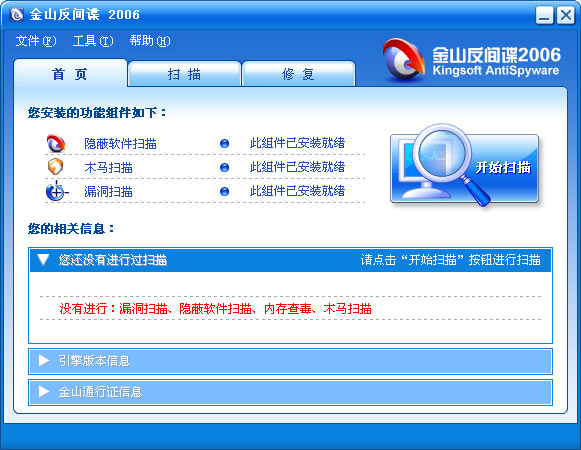
Task: Switch to the 修复 tab
Action: (298, 75)
